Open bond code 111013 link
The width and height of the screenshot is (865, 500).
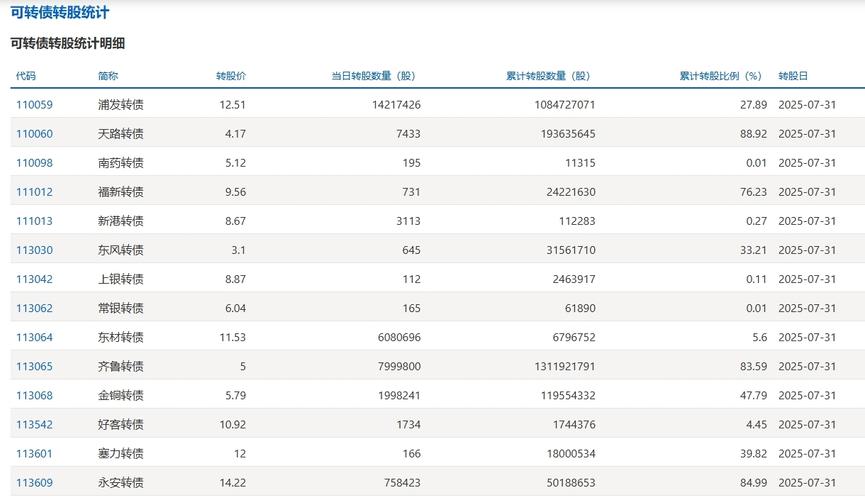(x=34, y=221)
